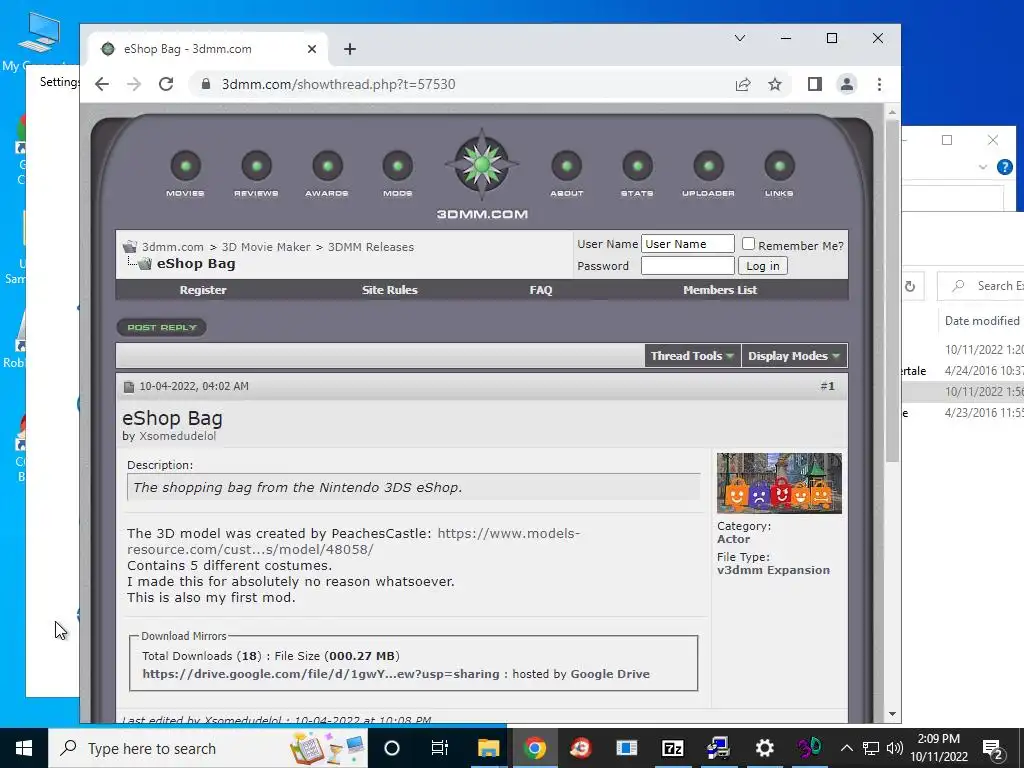
Task: Open the Movies section orb
Action: (x=185, y=166)
